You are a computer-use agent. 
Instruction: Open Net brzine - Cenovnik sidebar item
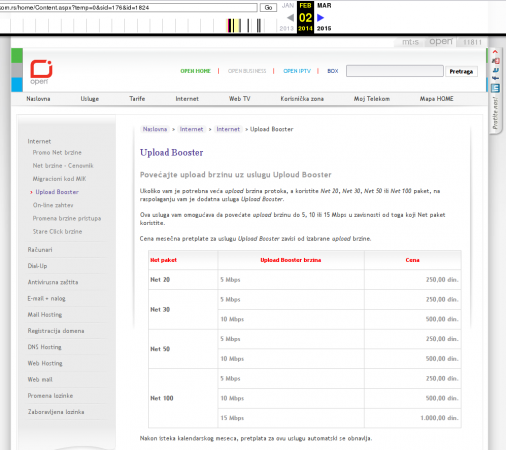(63, 166)
